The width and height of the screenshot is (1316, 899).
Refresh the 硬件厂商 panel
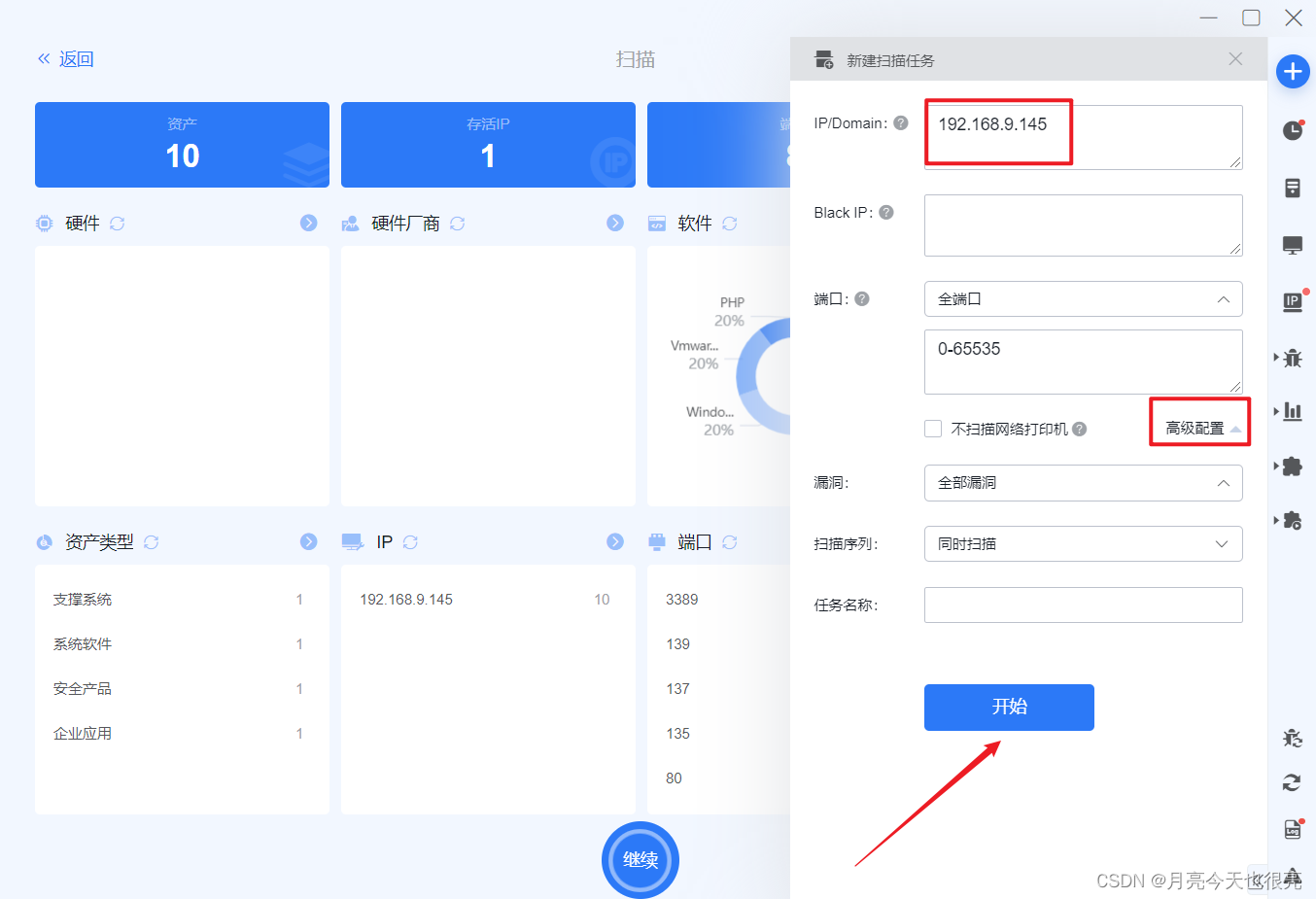458,224
